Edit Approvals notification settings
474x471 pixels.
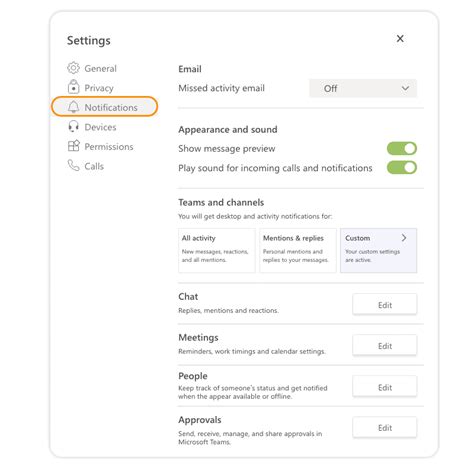tap(385, 427)
